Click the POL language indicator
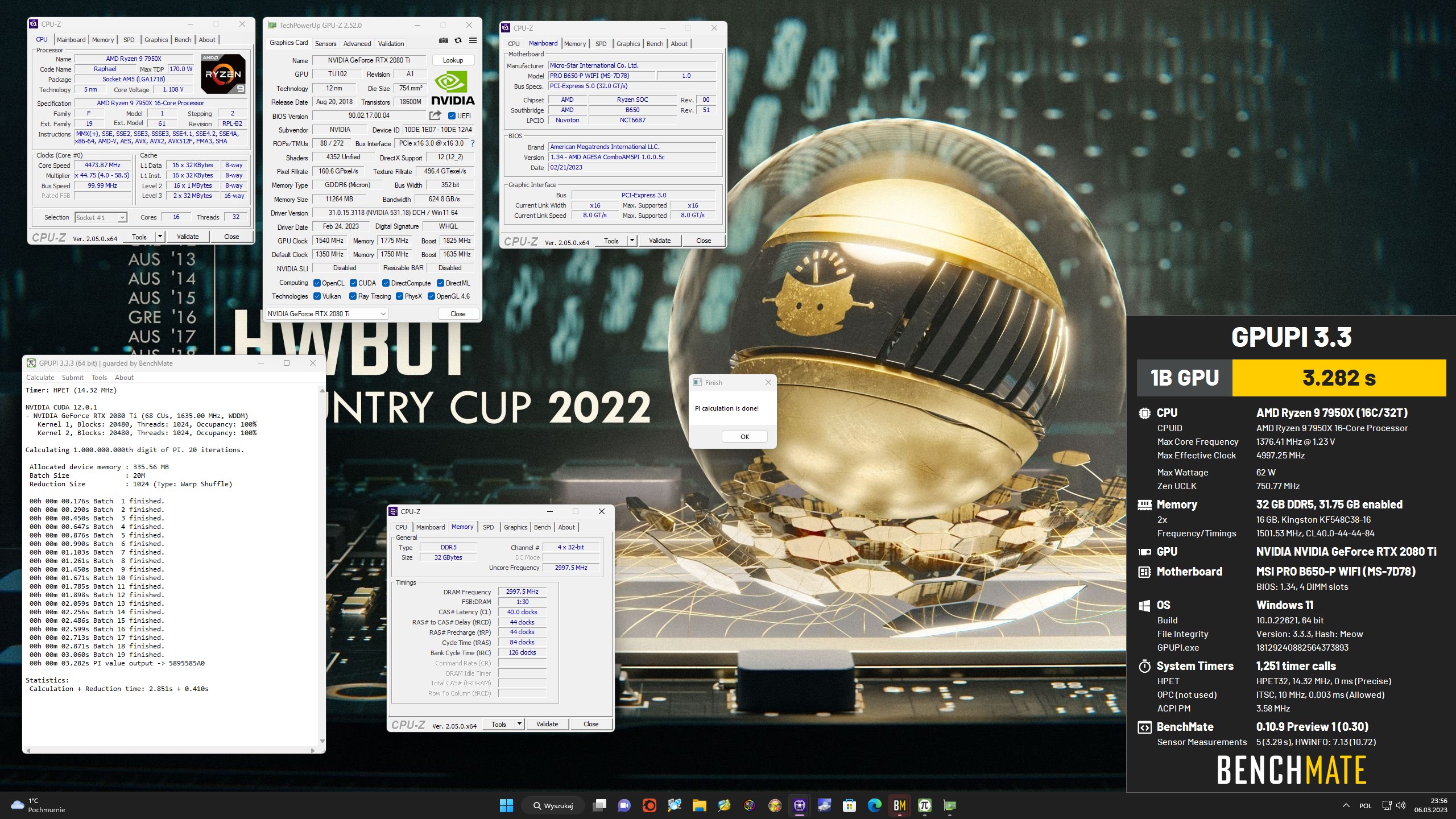The width and height of the screenshot is (1456, 819). [x=1366, y=805]
